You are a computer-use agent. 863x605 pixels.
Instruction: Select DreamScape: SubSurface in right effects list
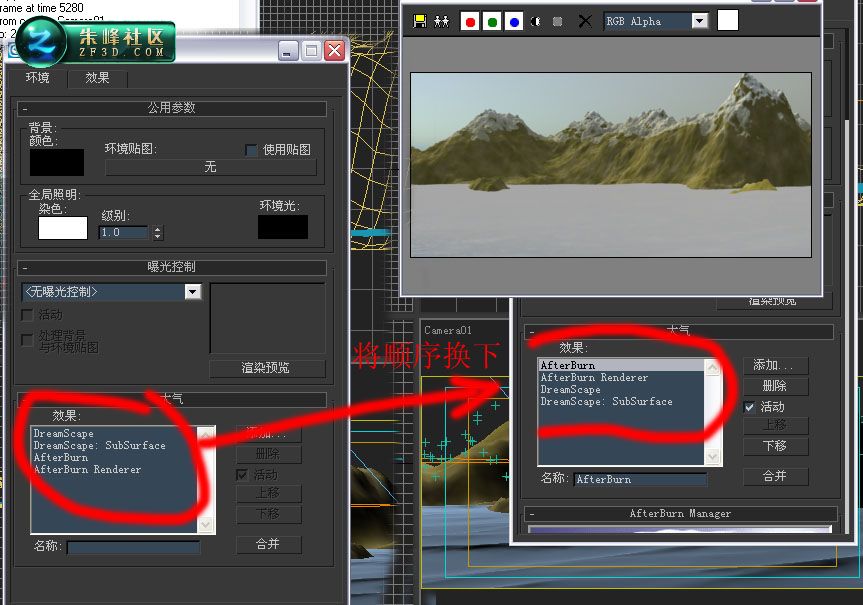coord(606,402)
